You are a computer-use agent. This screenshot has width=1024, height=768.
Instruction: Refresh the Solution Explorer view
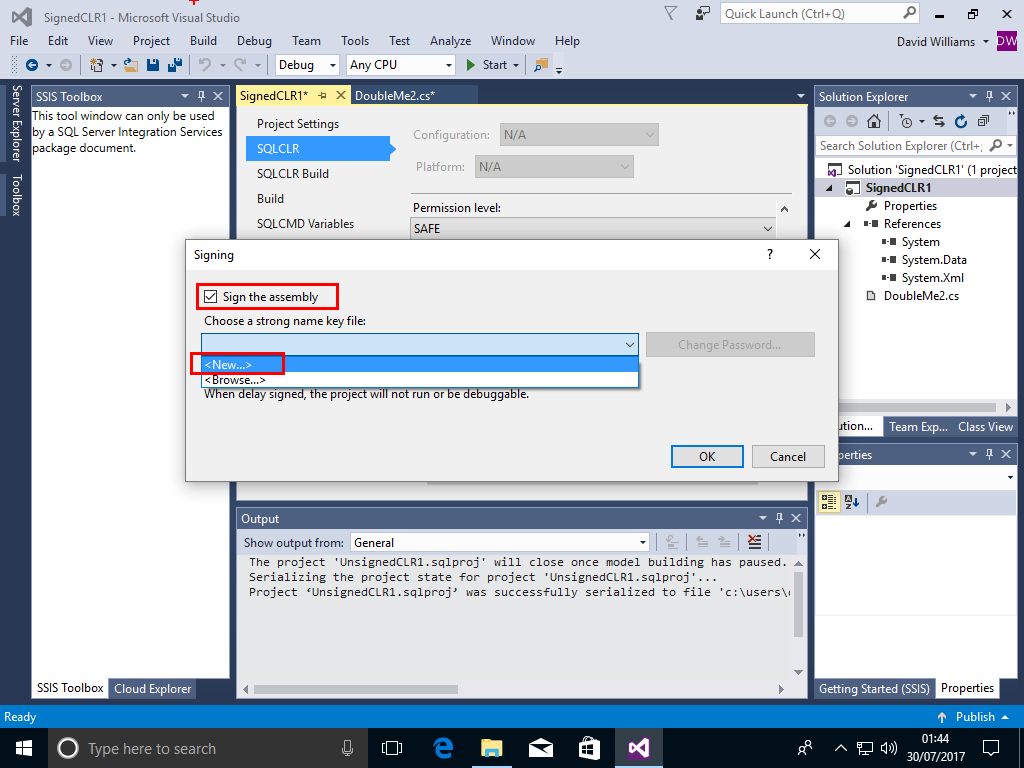[x=961, y=121]
